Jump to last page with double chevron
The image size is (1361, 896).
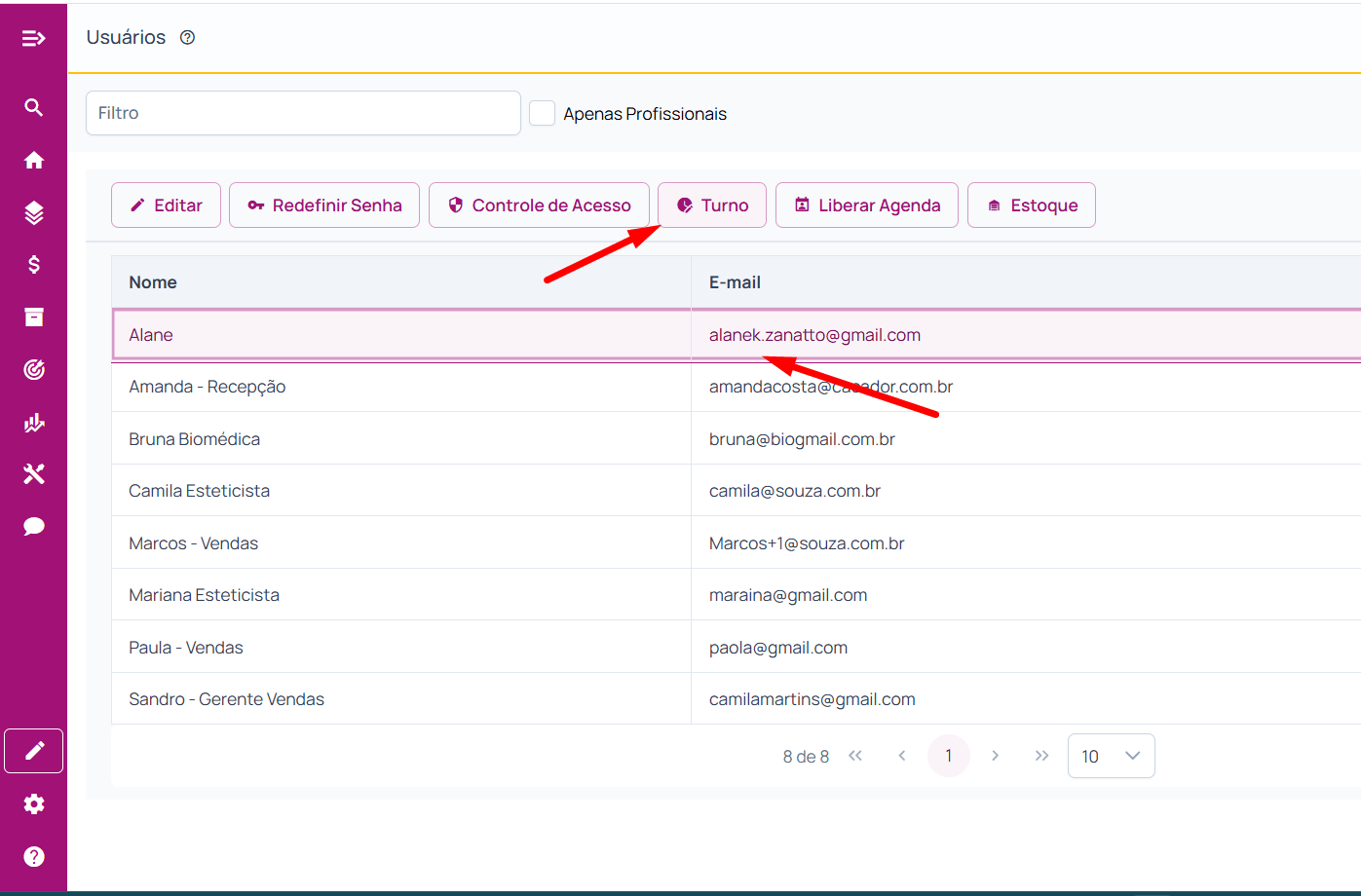tap(1041, 756)
